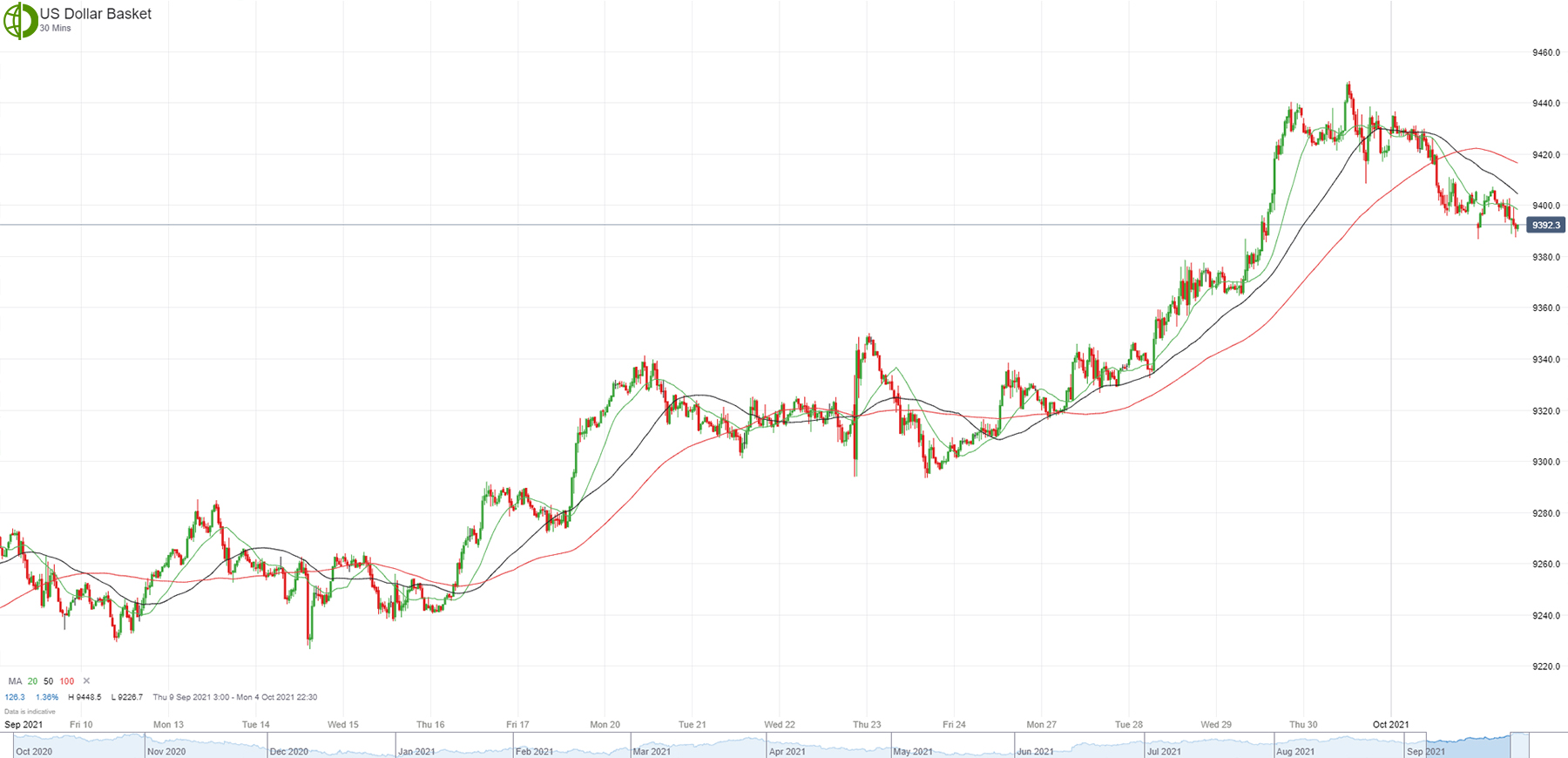Click the Thu 16 date axis label
The image size is (1568, 758).
[x=430, y=725]
